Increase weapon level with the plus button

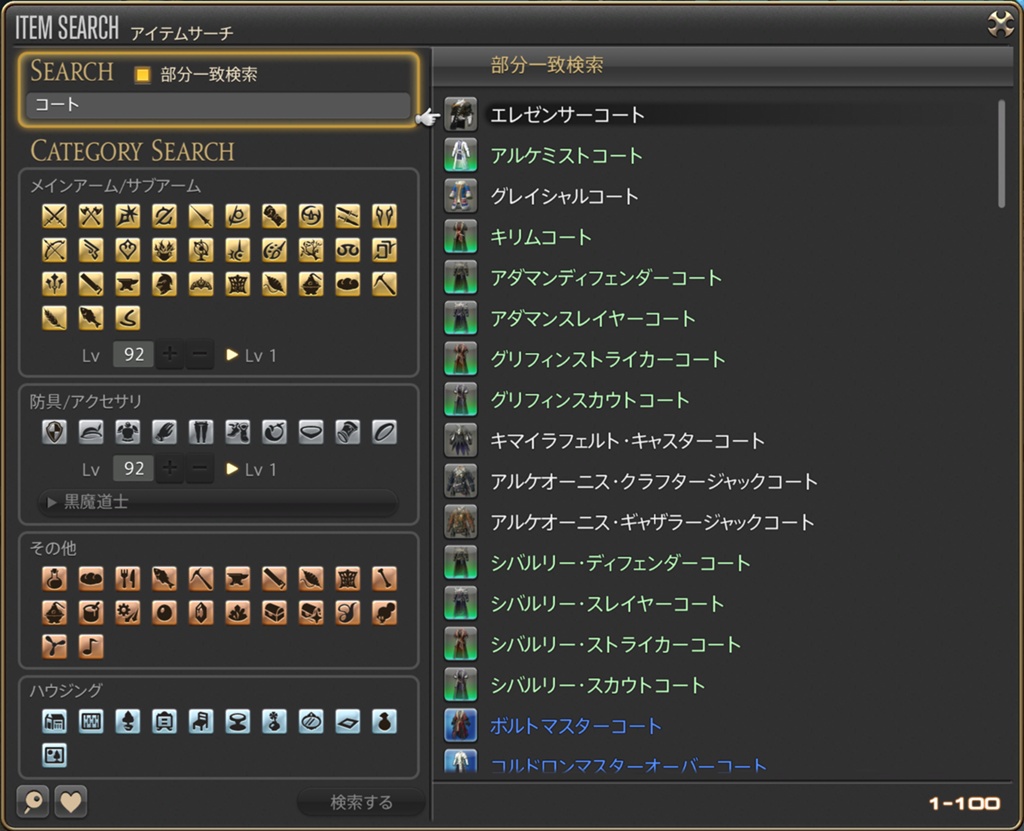tap(170, 355)
